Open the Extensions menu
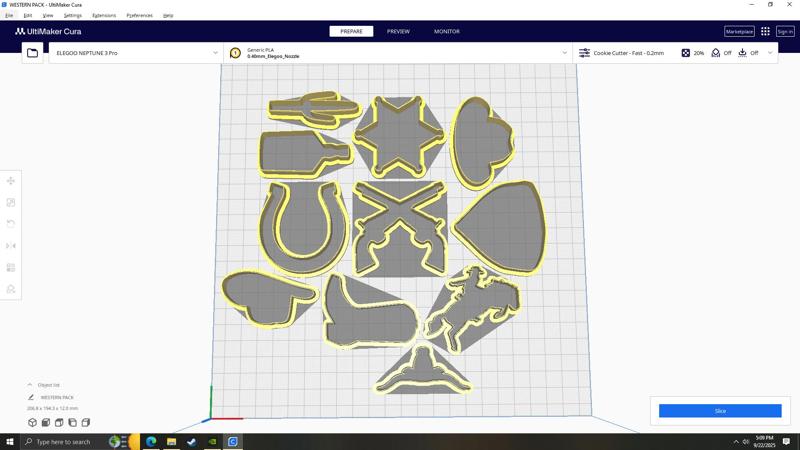The image size is (800, 450). click(x=104, y=15)
